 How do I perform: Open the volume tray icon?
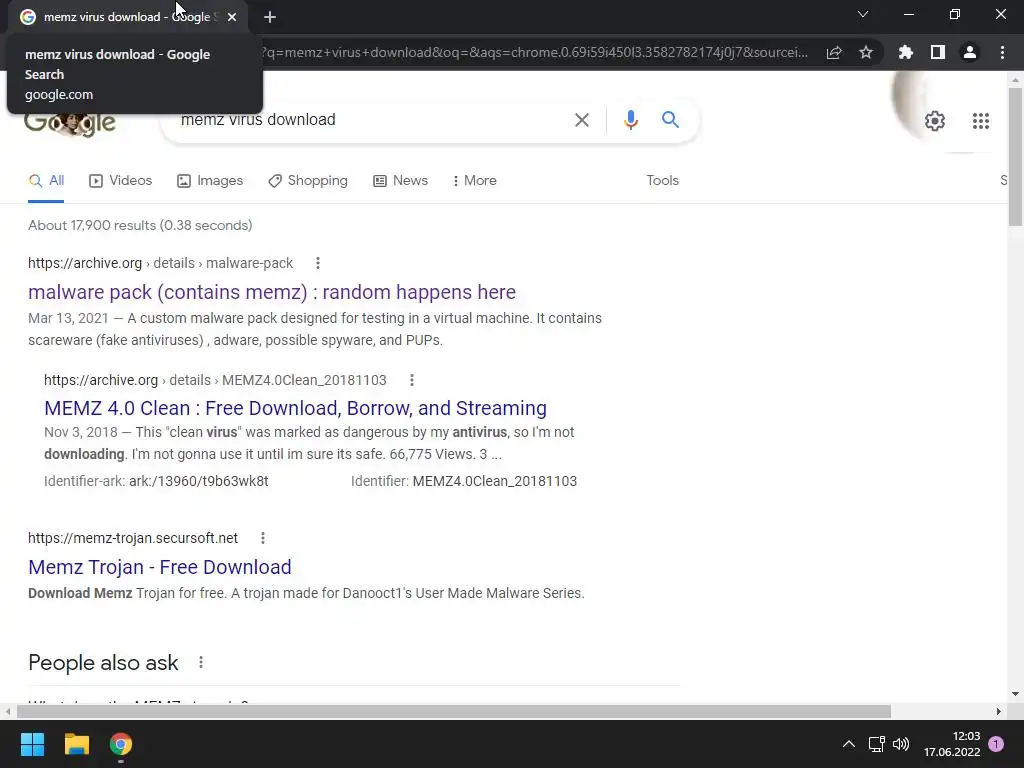tap(901, 744)
